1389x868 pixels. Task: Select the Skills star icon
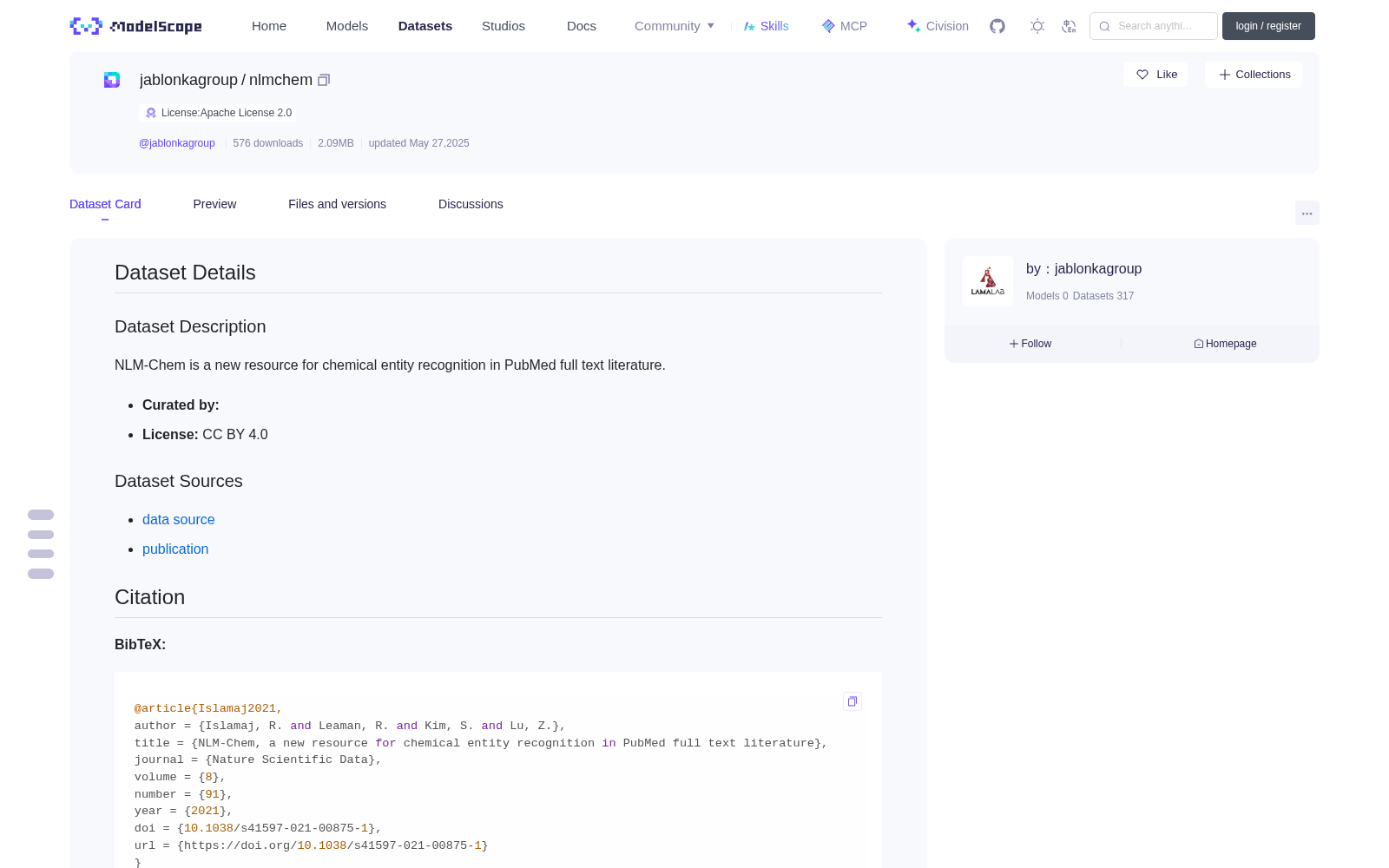coord(749,26)
